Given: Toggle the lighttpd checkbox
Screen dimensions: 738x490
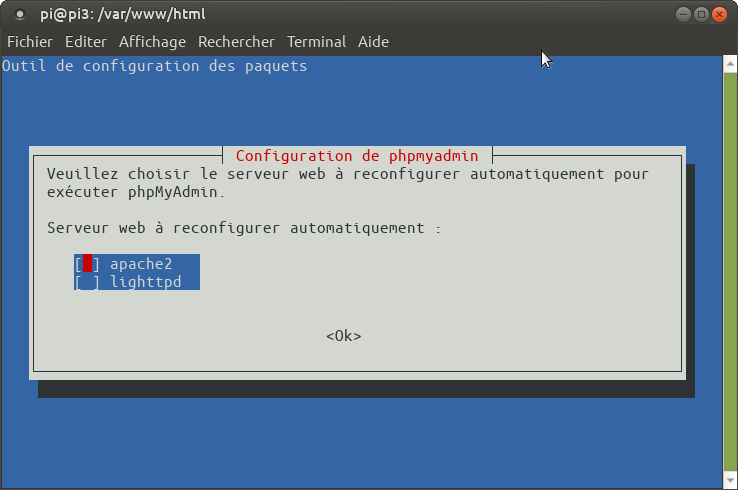Looking at the screenshot, I should pyautogui.click(x=88, y=282).
